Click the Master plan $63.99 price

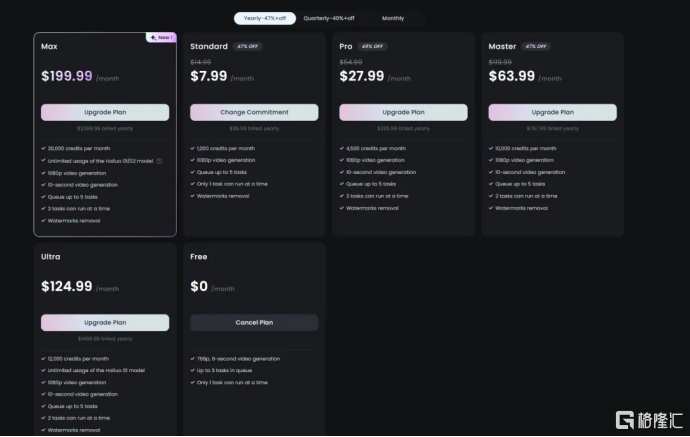512,76
